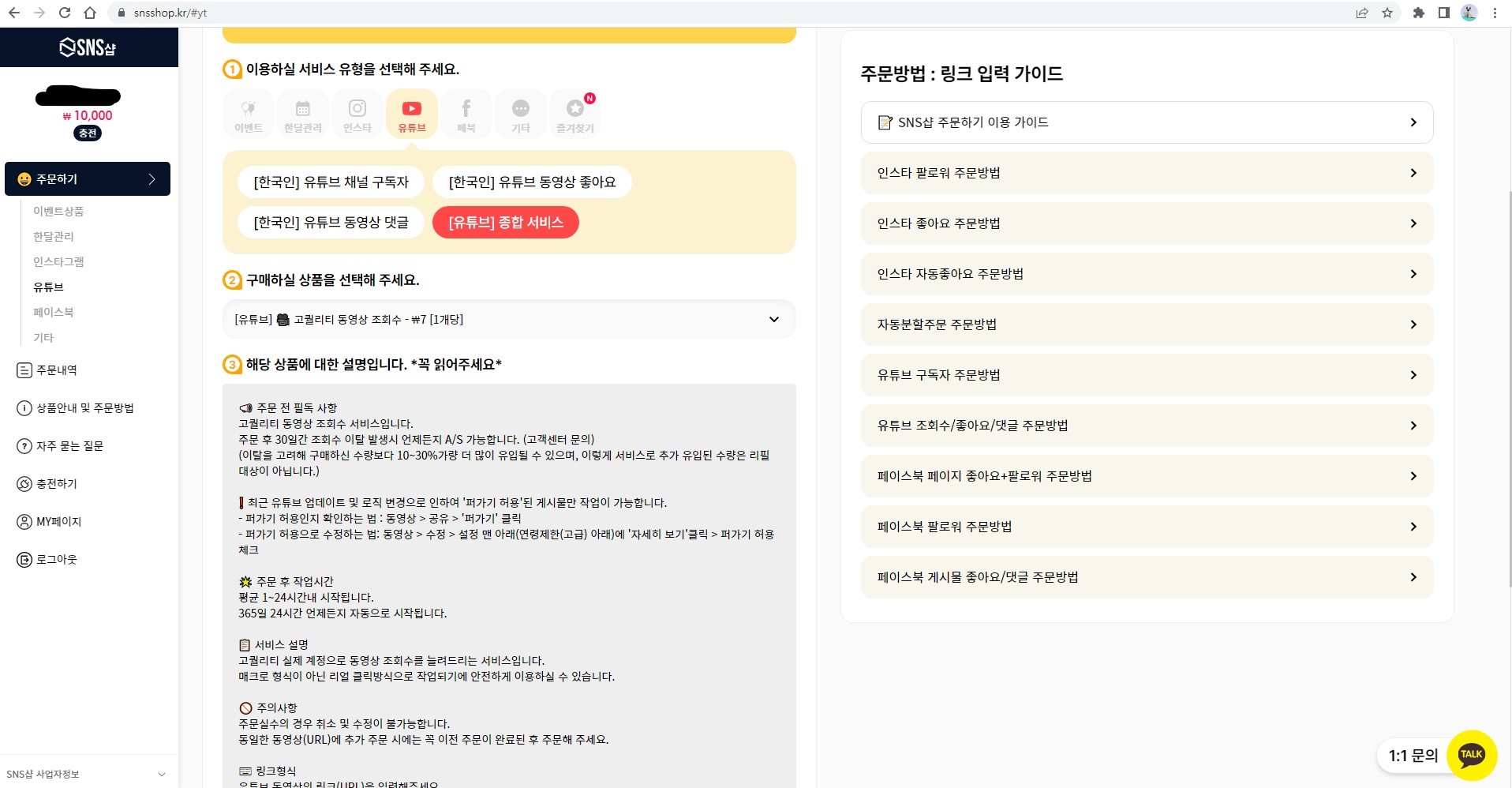The height and width of the screenshot is (788, 1512).
Task: Open MY페이지 in sidebar
Action: tap(49, 522)
